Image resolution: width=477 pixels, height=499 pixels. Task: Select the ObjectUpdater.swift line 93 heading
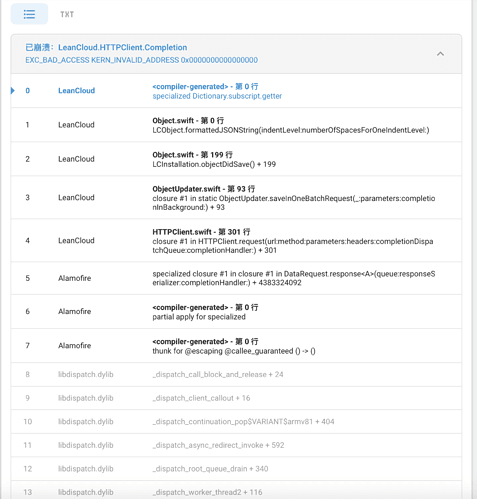pos(204,189)
